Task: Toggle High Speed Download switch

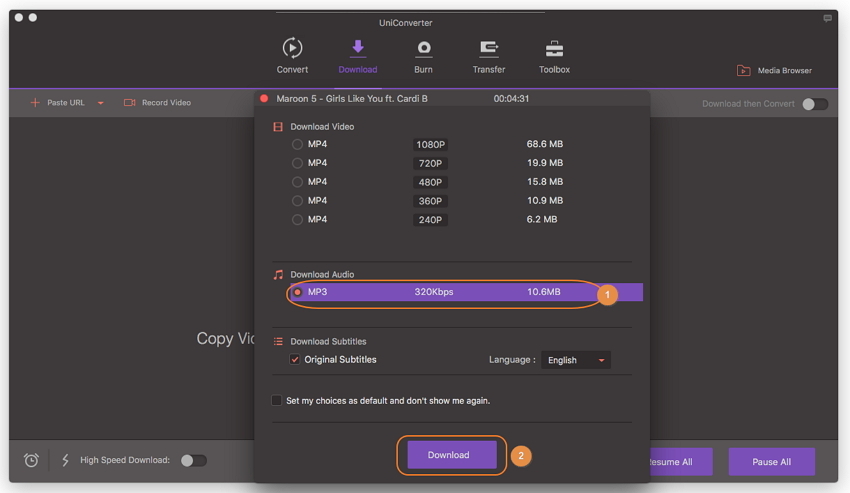Action: (194, 460)
